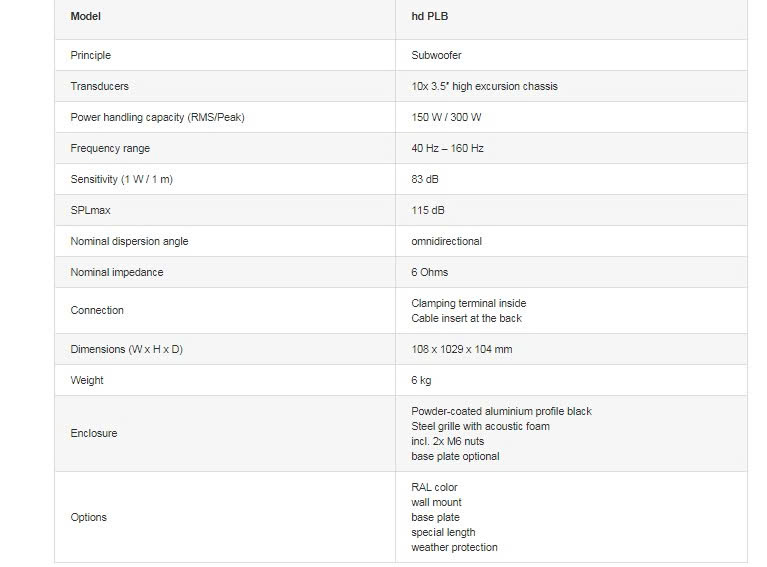Click the "Subwoofer" value text
The width and height of the screenshot is (767, 567).
pyautogui.click(x=436, y=55)
